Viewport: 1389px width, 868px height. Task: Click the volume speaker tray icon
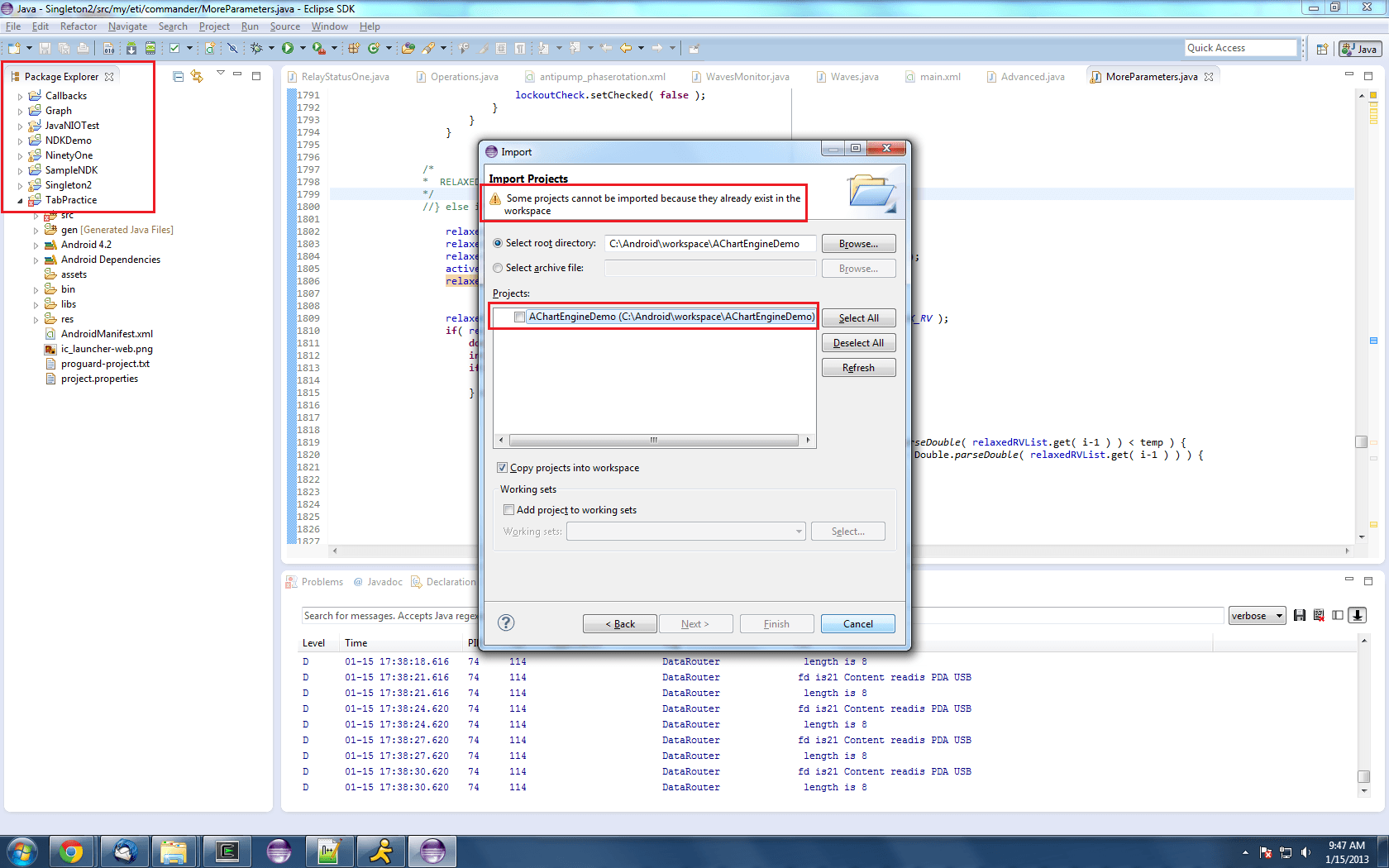pyautogui.click(x=1305, y=852)
